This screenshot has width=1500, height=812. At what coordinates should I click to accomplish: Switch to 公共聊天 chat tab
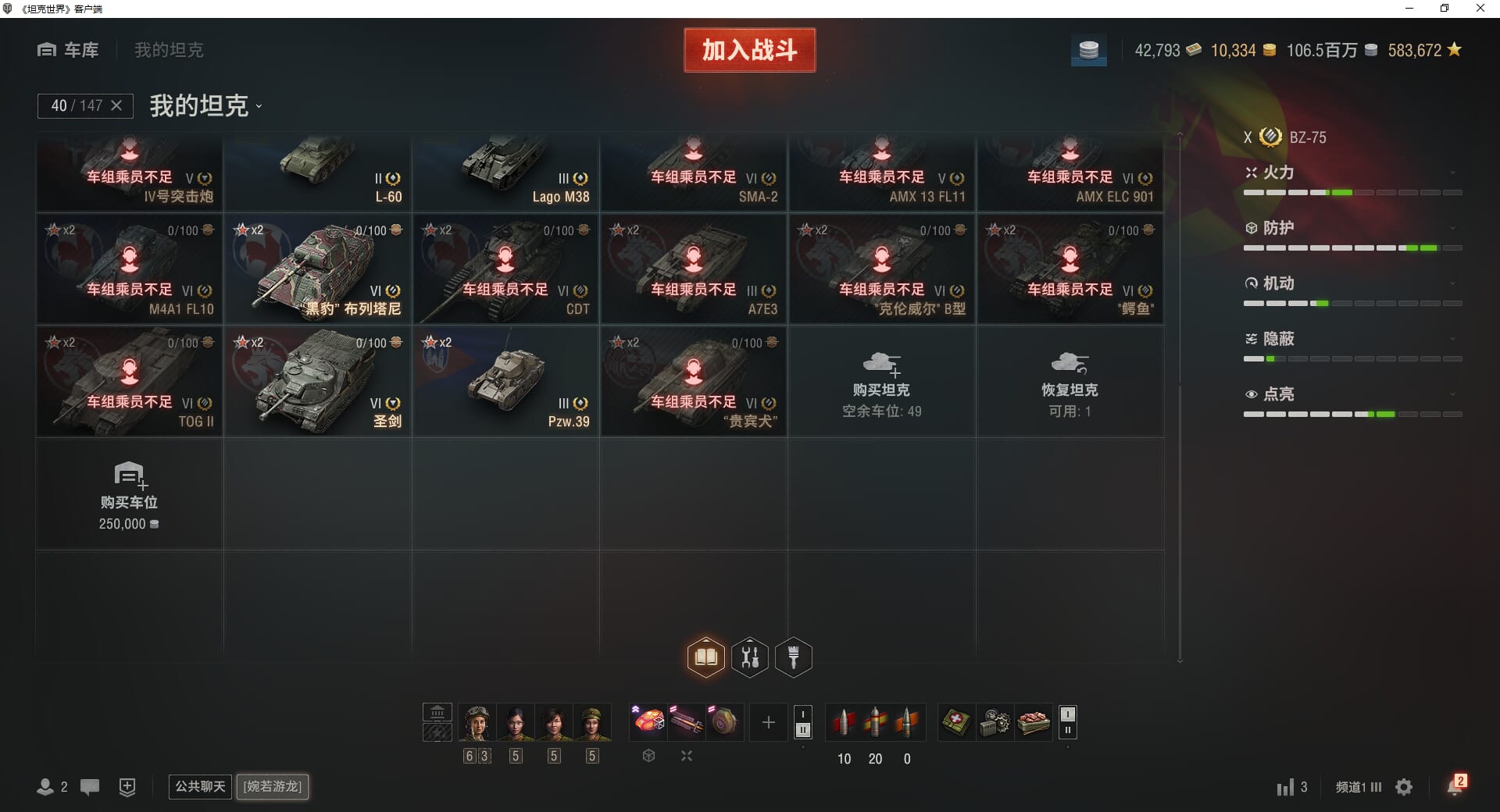(200, 786)
